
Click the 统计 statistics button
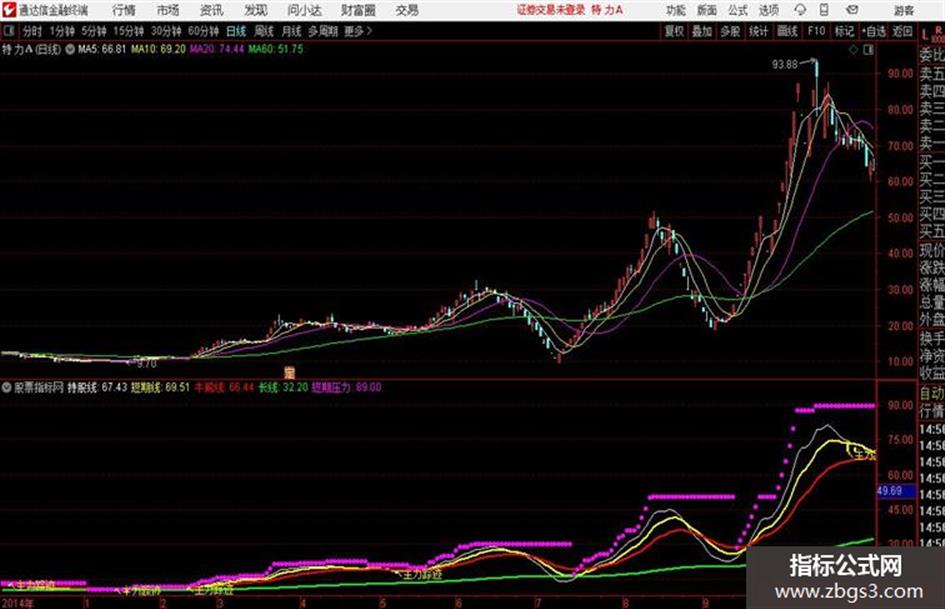(x=758, y=31)
